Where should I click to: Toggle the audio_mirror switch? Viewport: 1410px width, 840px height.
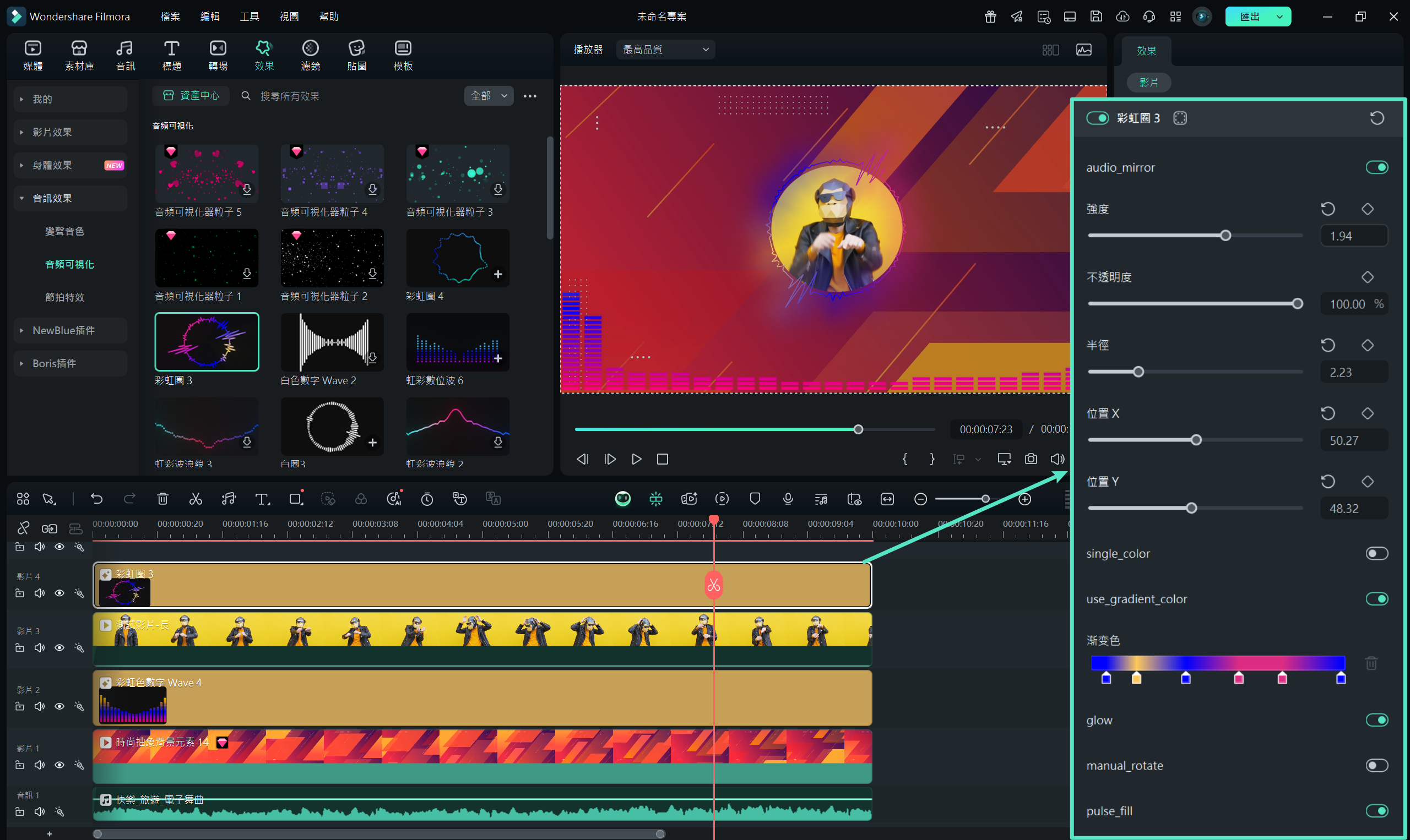coord(1376,167)
